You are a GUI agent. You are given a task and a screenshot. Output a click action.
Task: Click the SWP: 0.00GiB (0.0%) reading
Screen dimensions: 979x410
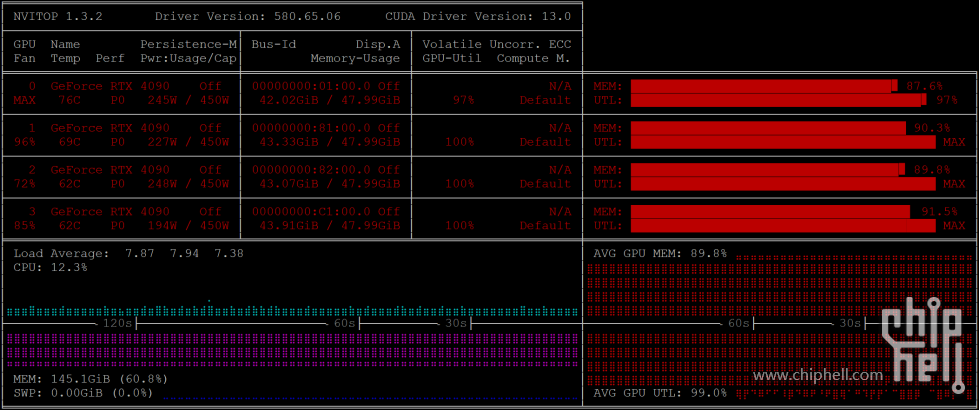coord(83,393)
